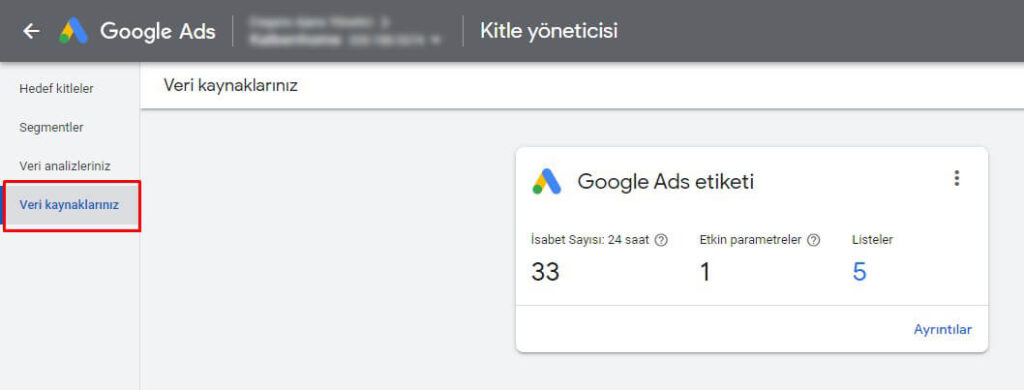Screen dimensions: 1024x390
Task: Open the account selector dropdown arrow
Action: [436, 40]
